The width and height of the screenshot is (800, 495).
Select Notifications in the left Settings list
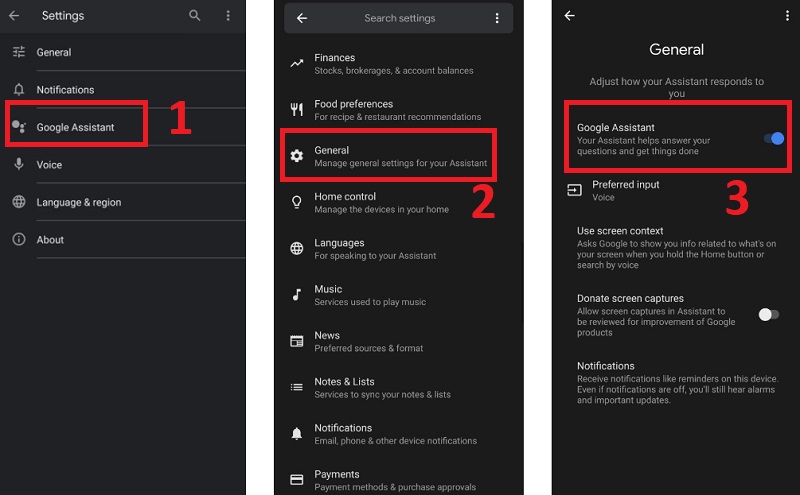pyautogui.click(x=65, y=90)
